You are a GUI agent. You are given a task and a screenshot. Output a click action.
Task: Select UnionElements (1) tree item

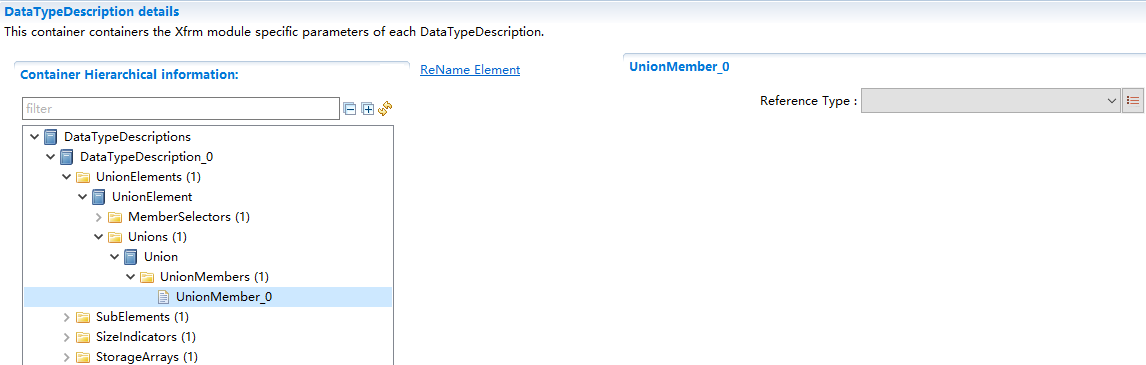(x=148, y=177)
